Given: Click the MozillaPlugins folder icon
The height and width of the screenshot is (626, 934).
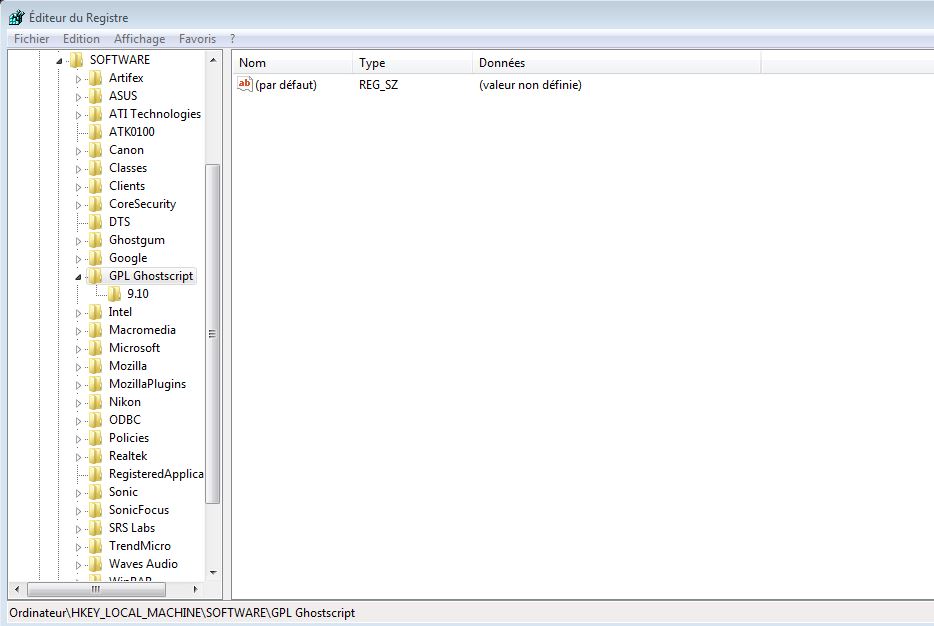Looking at the screenshot, I should click(95, 384).
